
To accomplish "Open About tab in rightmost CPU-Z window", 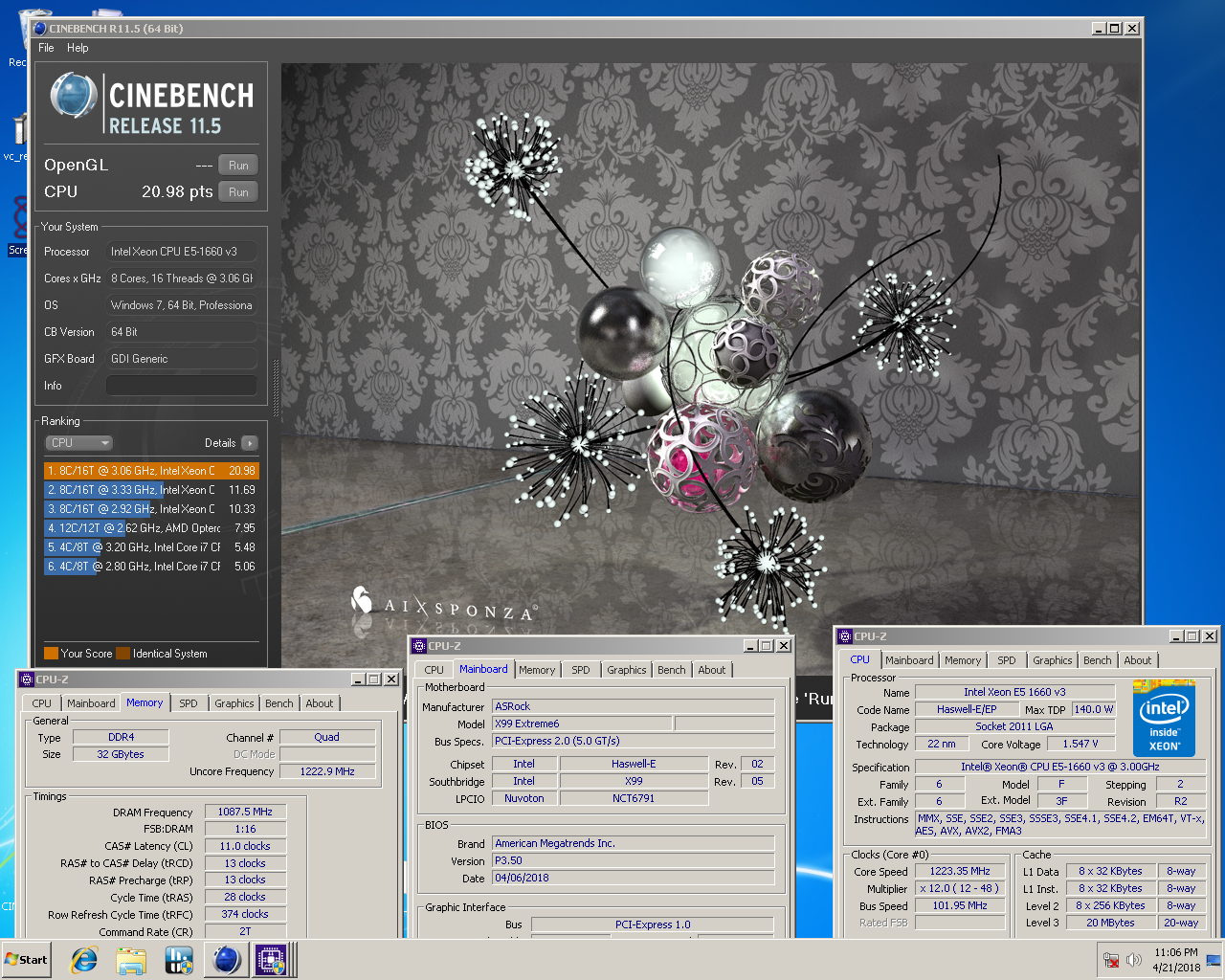I will 1138,660.
